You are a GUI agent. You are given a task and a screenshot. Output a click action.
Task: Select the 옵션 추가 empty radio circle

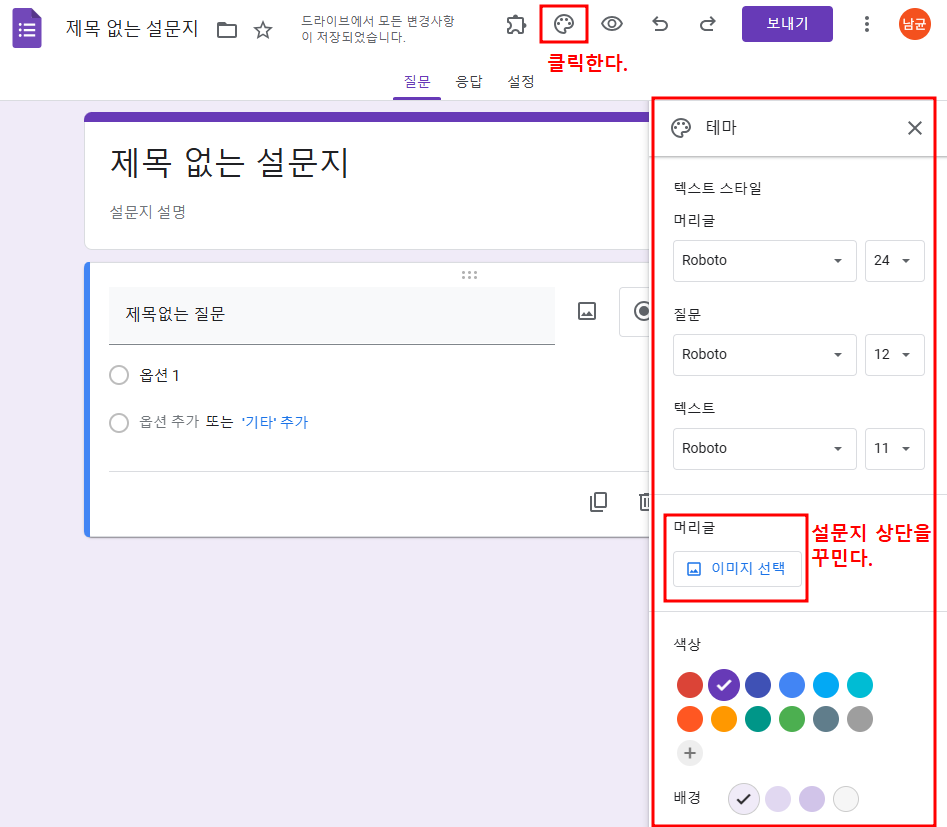click(118, 422)
